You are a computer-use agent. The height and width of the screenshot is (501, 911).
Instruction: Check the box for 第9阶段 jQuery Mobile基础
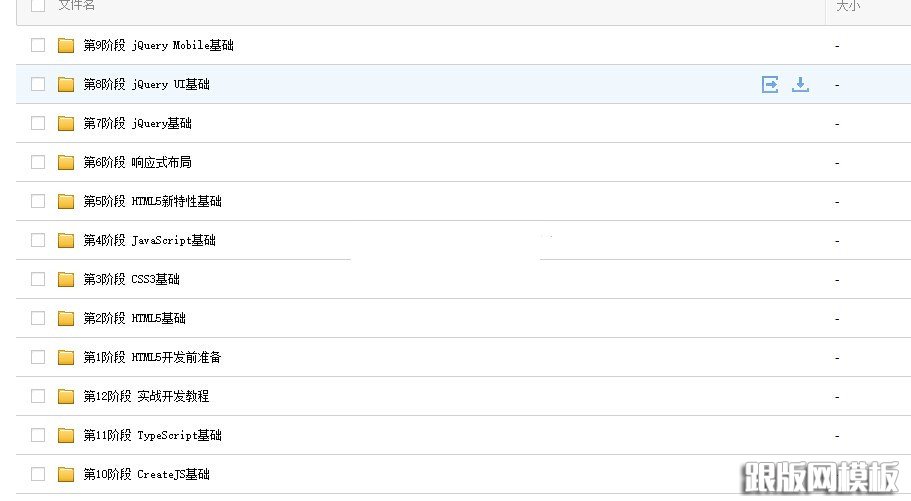pyautogui.click(x=38, y=45)
